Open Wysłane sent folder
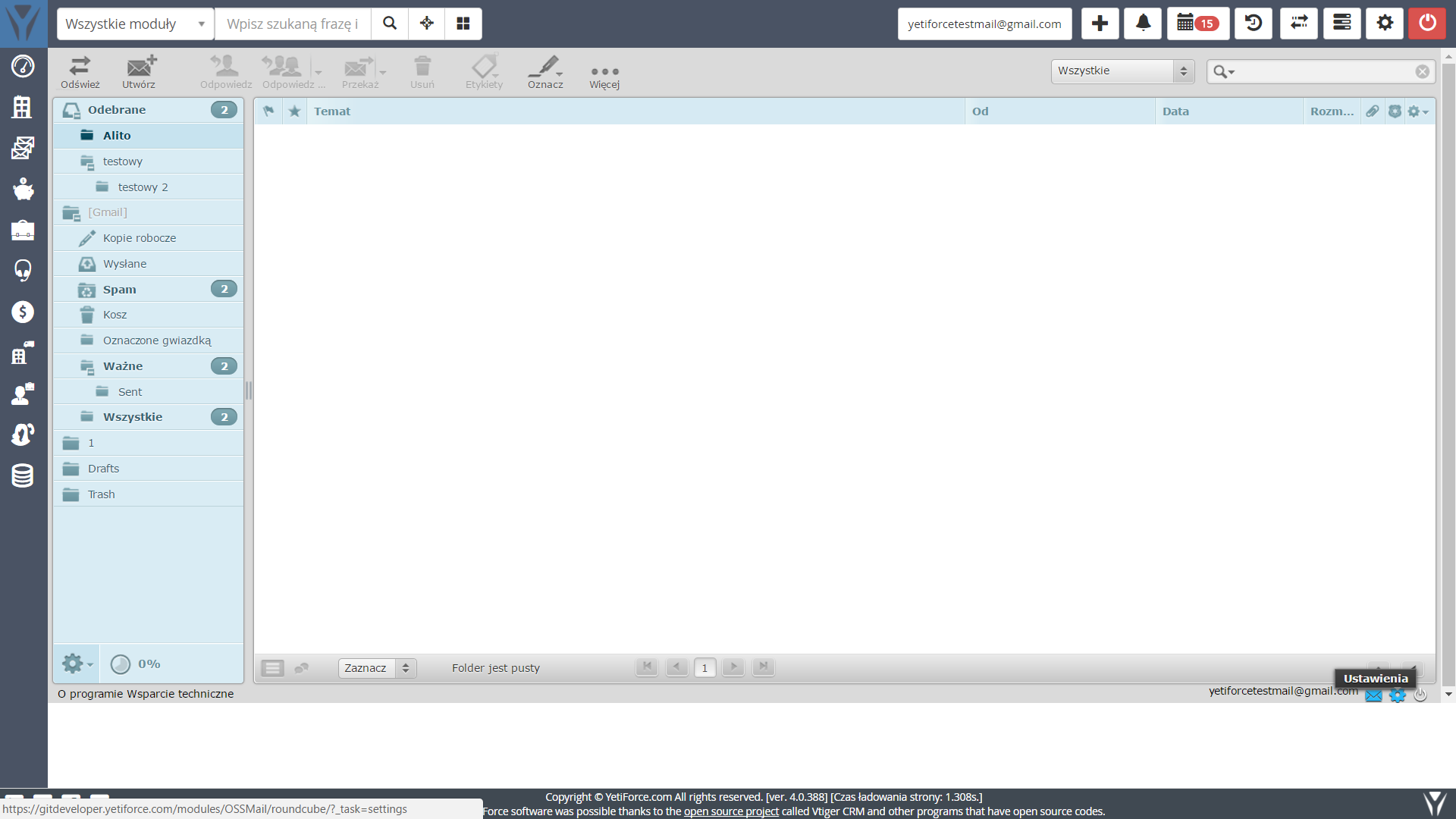The image size is (1456, 819). pos(149,264)
